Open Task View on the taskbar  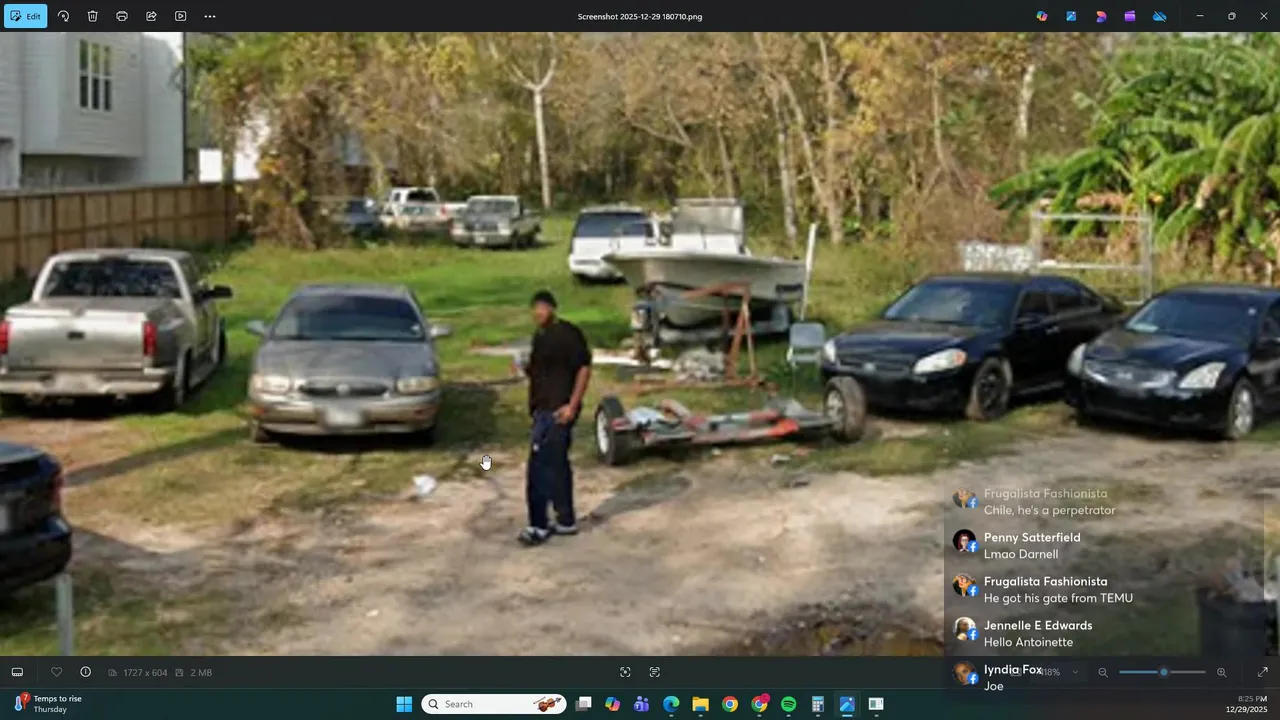point(584,704)
